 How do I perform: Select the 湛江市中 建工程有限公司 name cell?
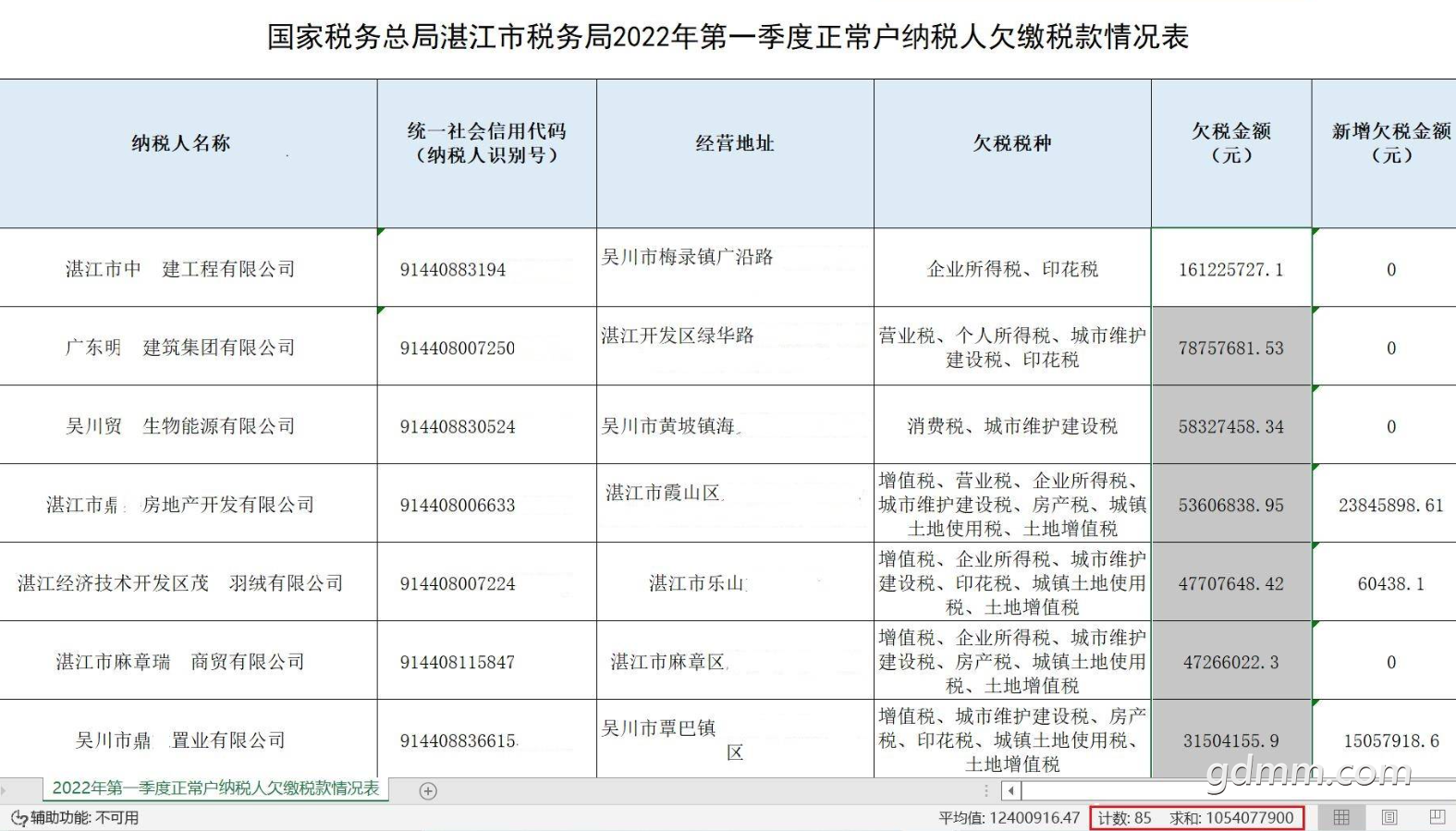coord(189,268)
